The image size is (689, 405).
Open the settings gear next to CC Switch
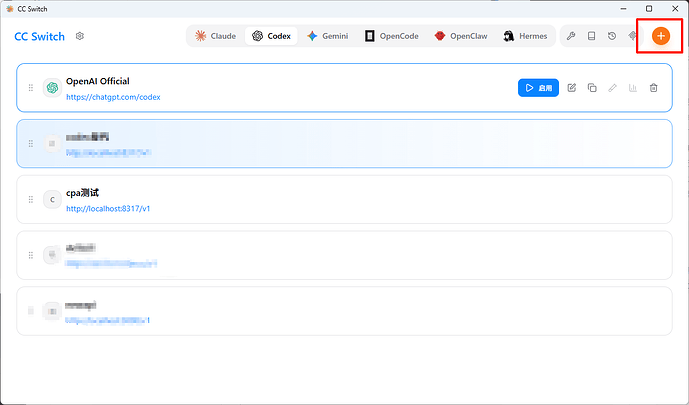click(x=80, y=36)
